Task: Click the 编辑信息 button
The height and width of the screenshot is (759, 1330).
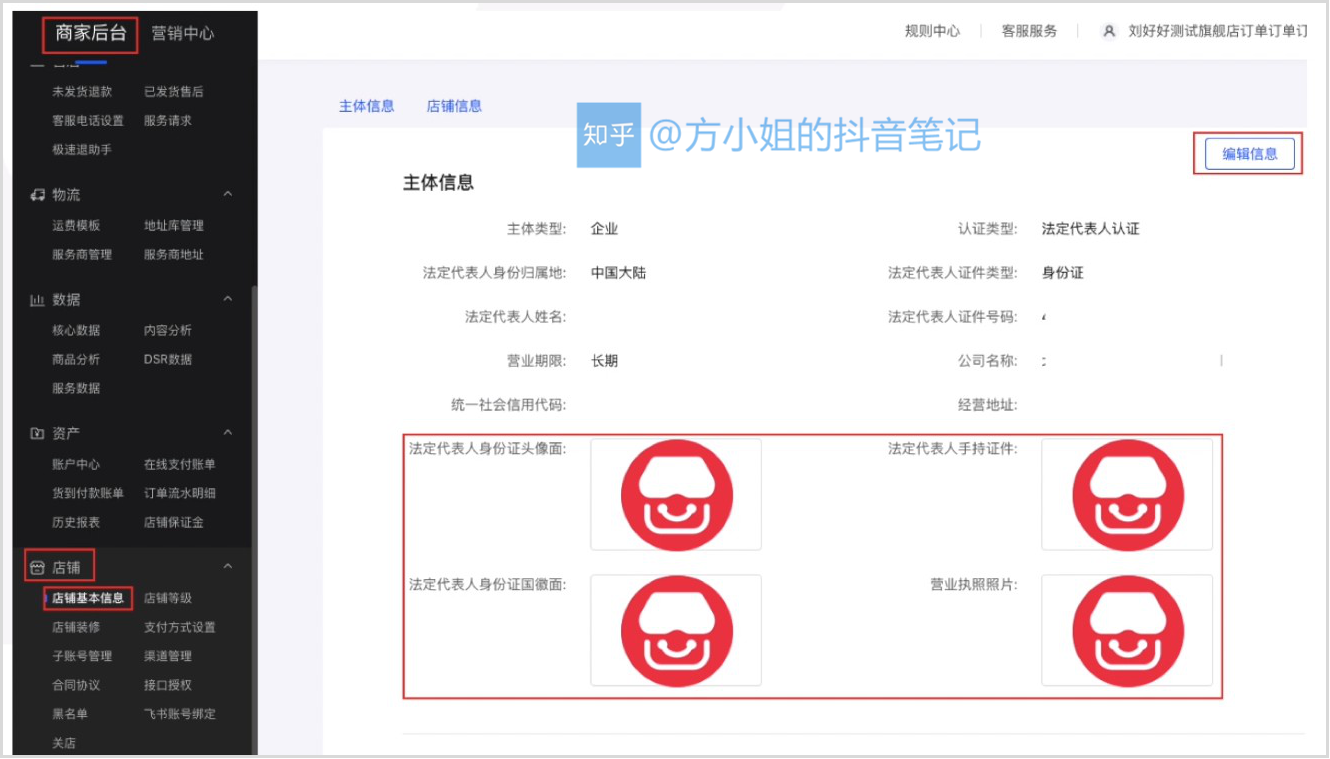Action: point(1250,154)
